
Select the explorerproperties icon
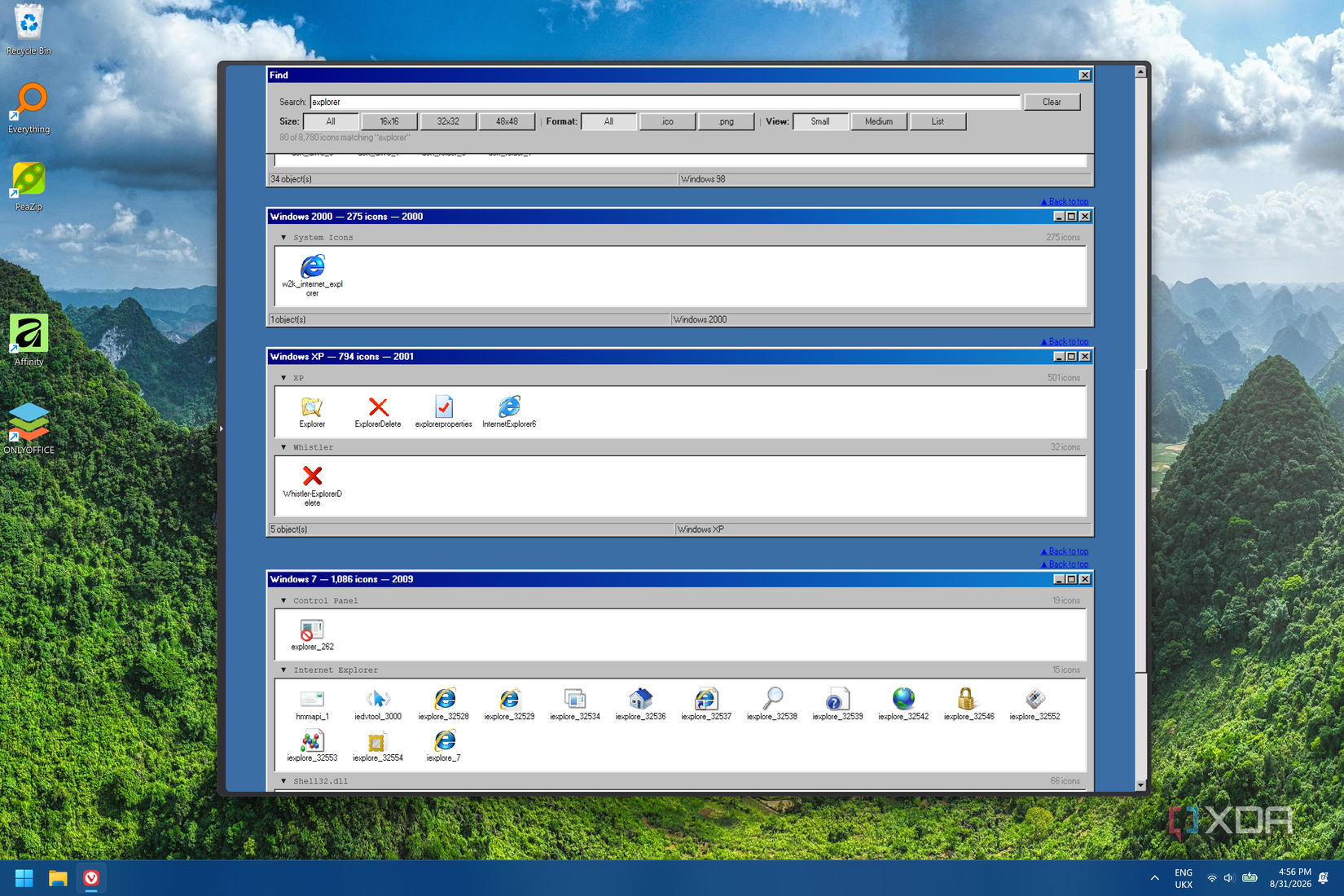pyautogui.click(x=443, y=411)
